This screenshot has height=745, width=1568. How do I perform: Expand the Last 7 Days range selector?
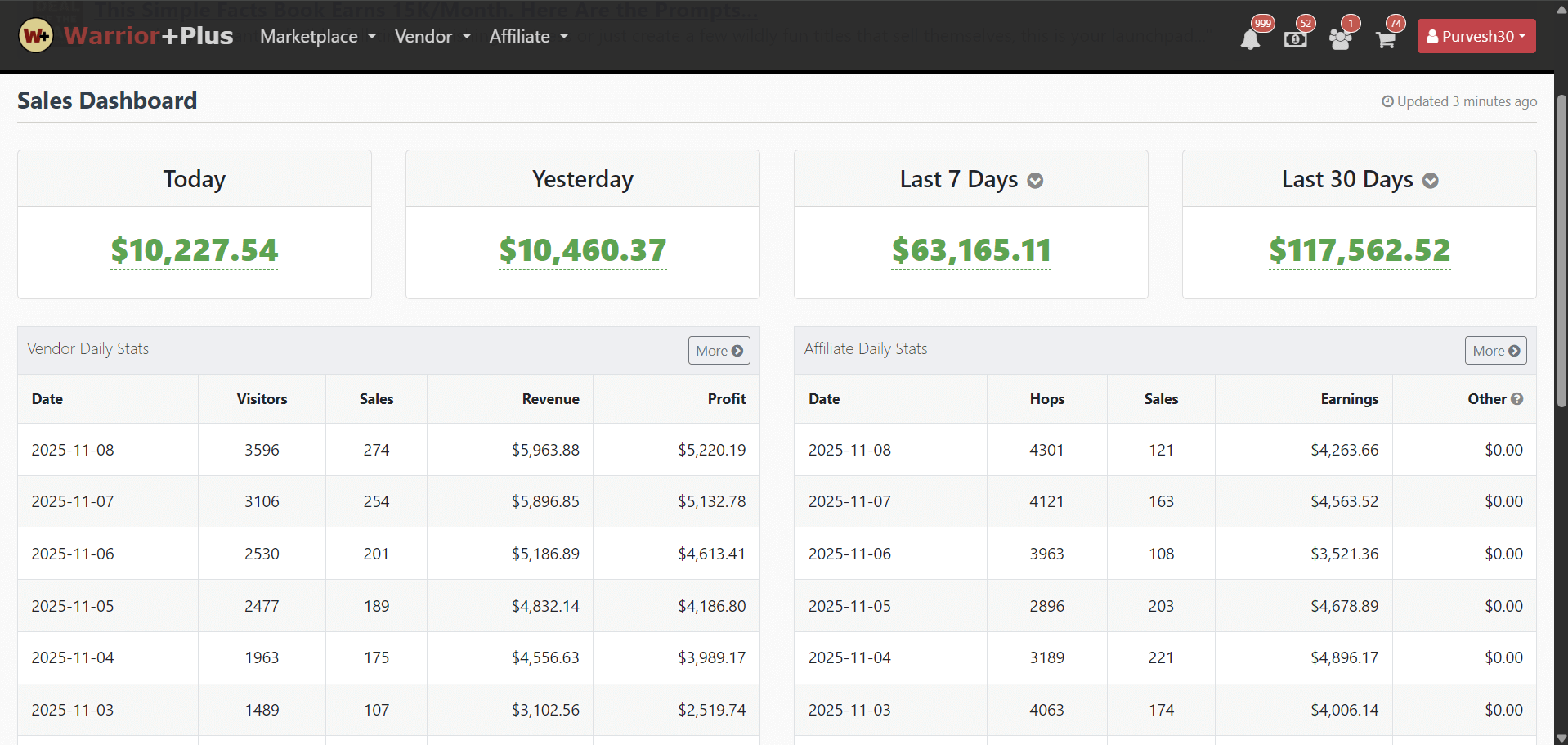point(1035,181)
